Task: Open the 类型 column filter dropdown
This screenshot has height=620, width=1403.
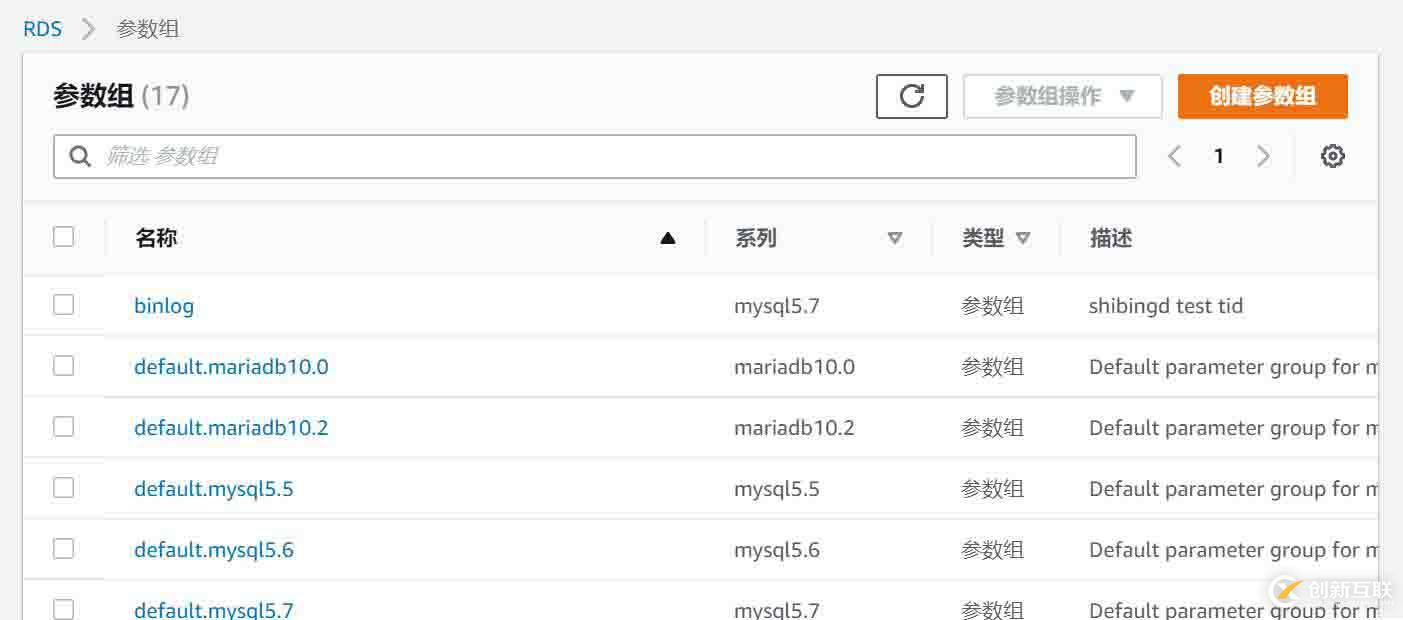Action: click(1023, 238)
